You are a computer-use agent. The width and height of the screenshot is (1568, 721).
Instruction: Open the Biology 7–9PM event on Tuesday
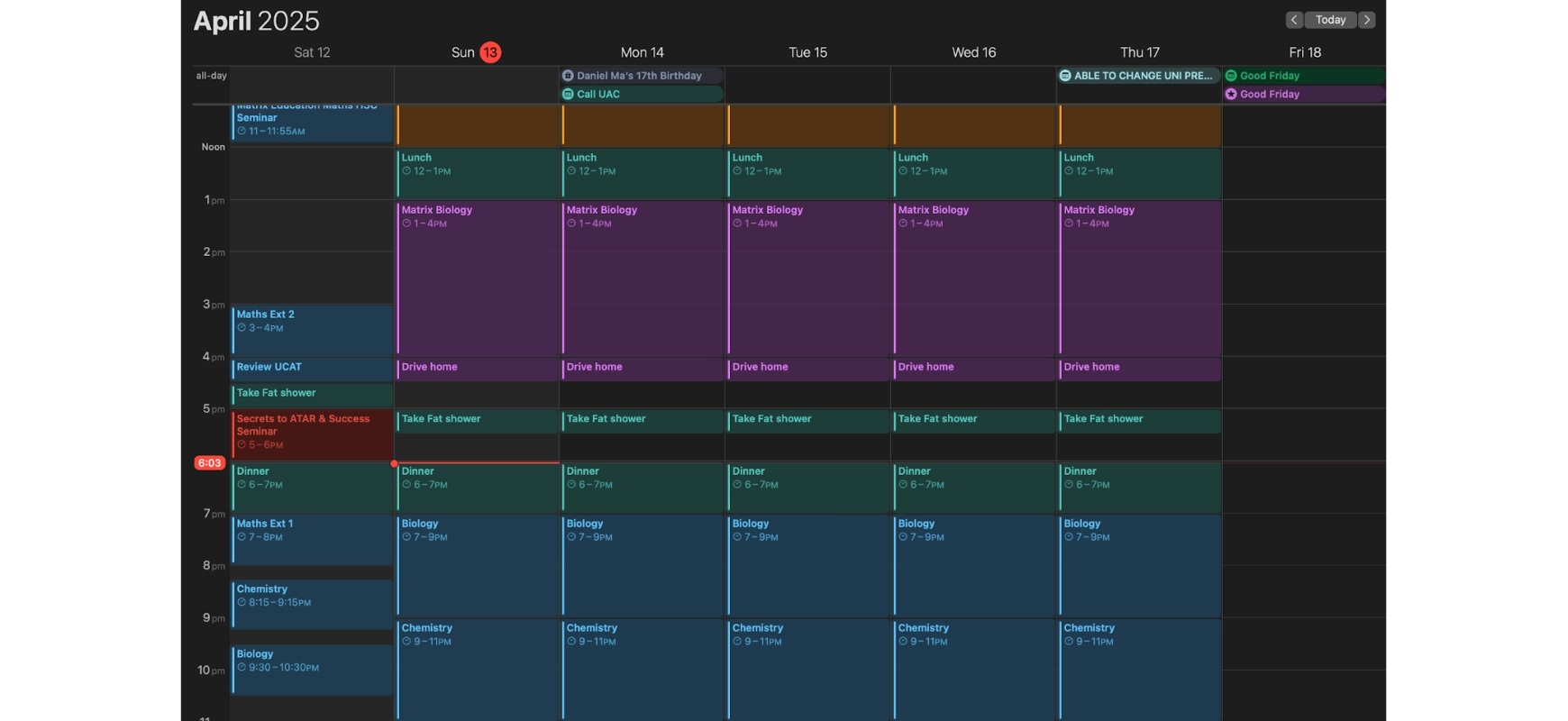click(x=808, y=565)
